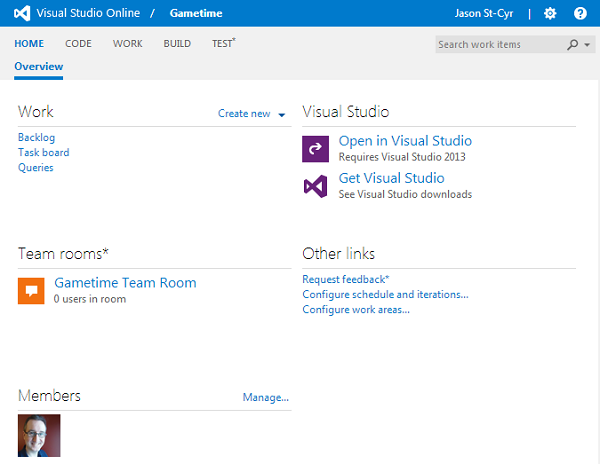This screenshot has height=464, width=600.
Task: Open the Jason St-Cyr user menu
Action: pos(484,14)
